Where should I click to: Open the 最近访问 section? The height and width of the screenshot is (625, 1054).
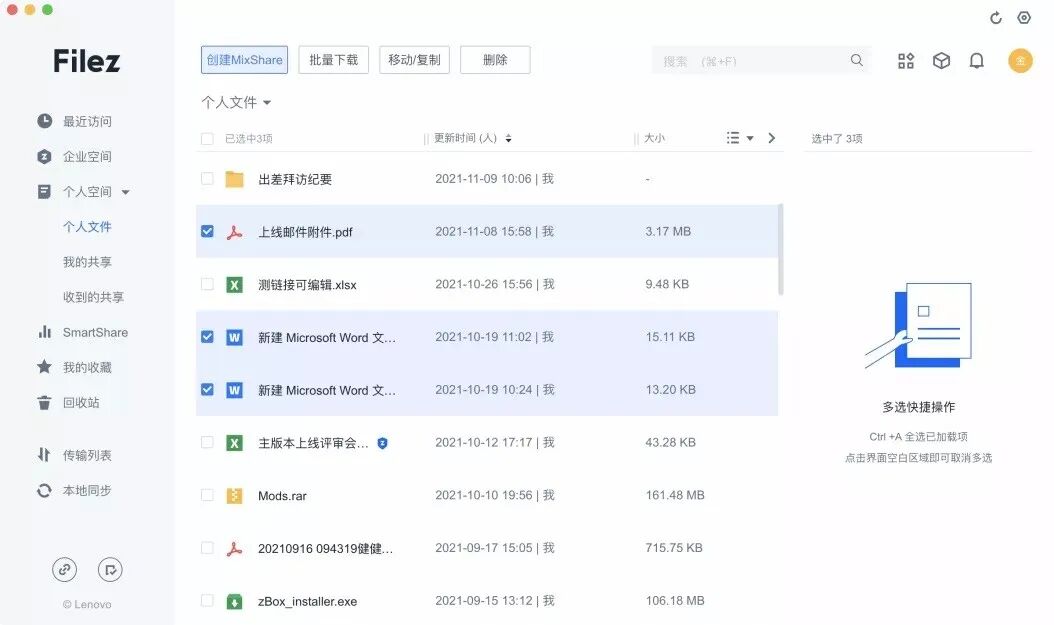[x=88, y=120]
